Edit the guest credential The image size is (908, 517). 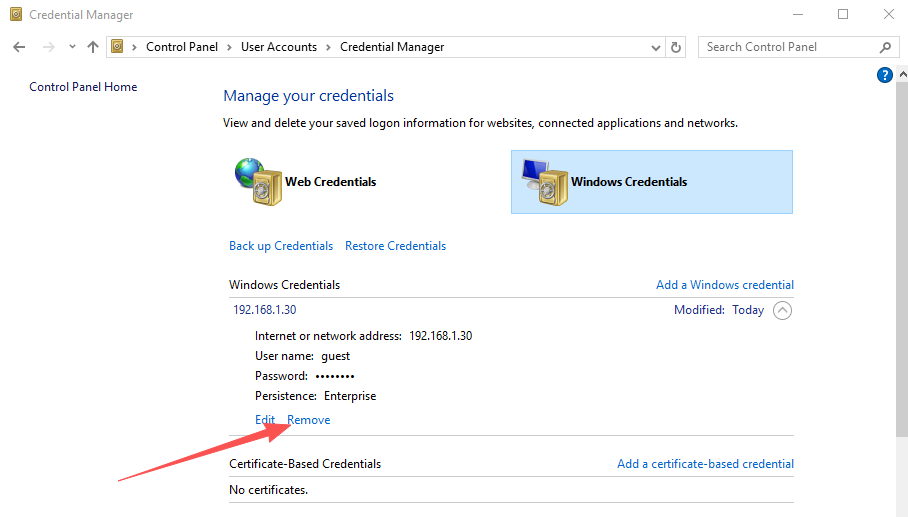[265, 420]
